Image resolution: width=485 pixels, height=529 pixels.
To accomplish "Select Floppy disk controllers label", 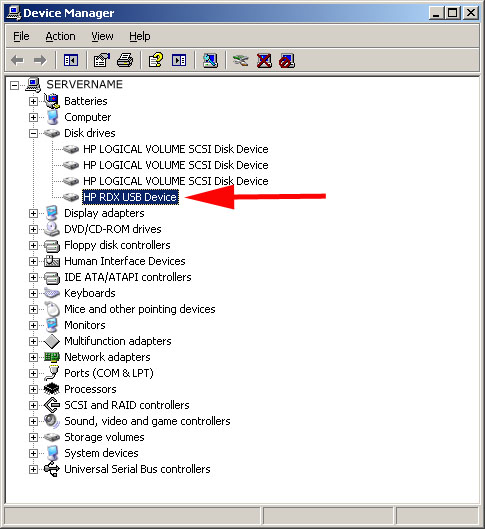I will [x=117, y=245].
